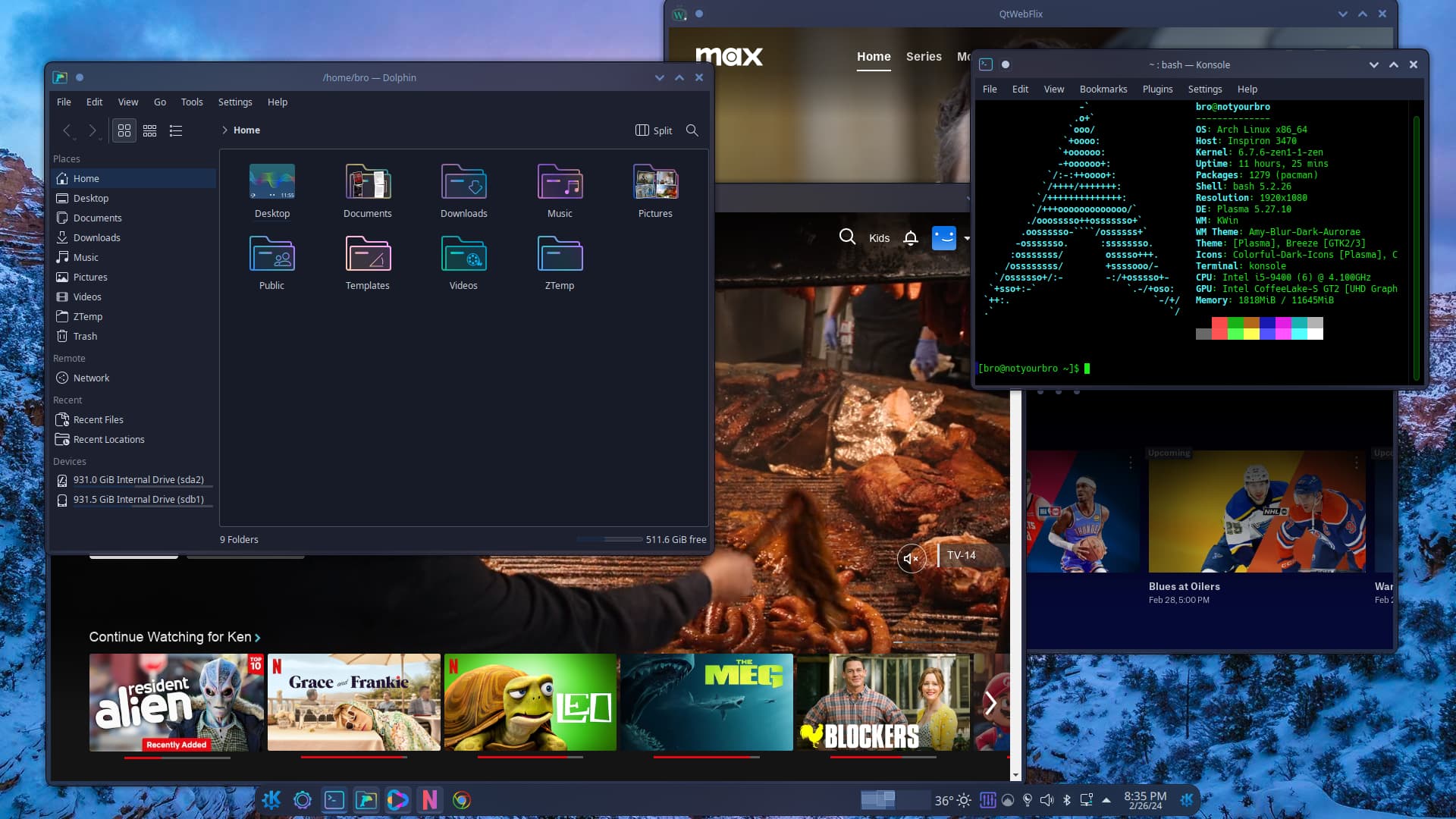Viewport: 1456px width, 819px height.
Task: Click the Netflix search magnifier icon
Action: [x=847, y=237]
